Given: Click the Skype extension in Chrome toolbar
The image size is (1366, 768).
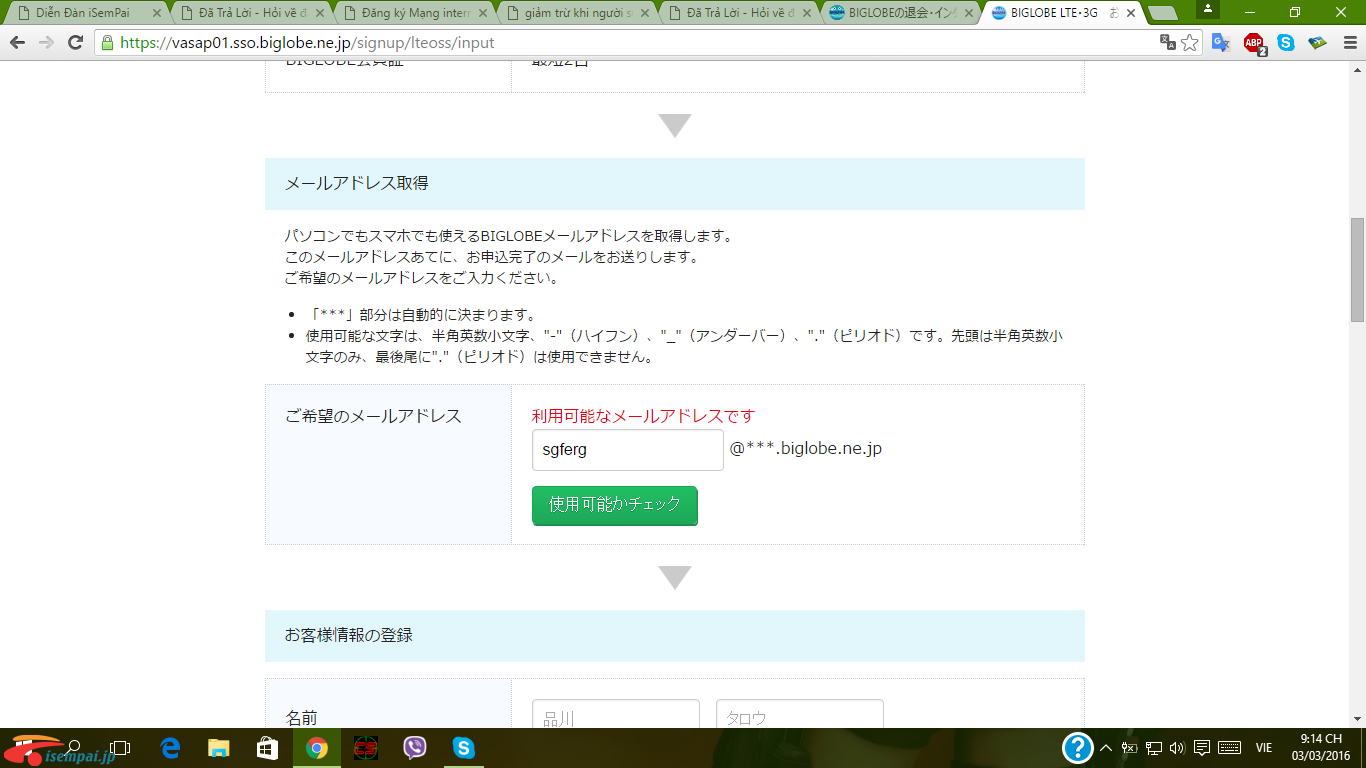Looking at the screenshot, I should tap(1286, 43).
